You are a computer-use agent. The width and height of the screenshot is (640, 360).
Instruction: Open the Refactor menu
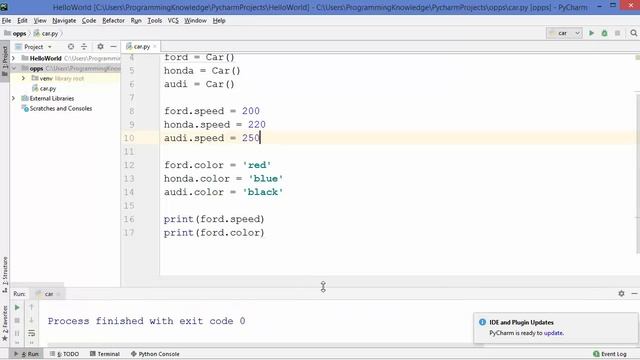coord(113,20)
